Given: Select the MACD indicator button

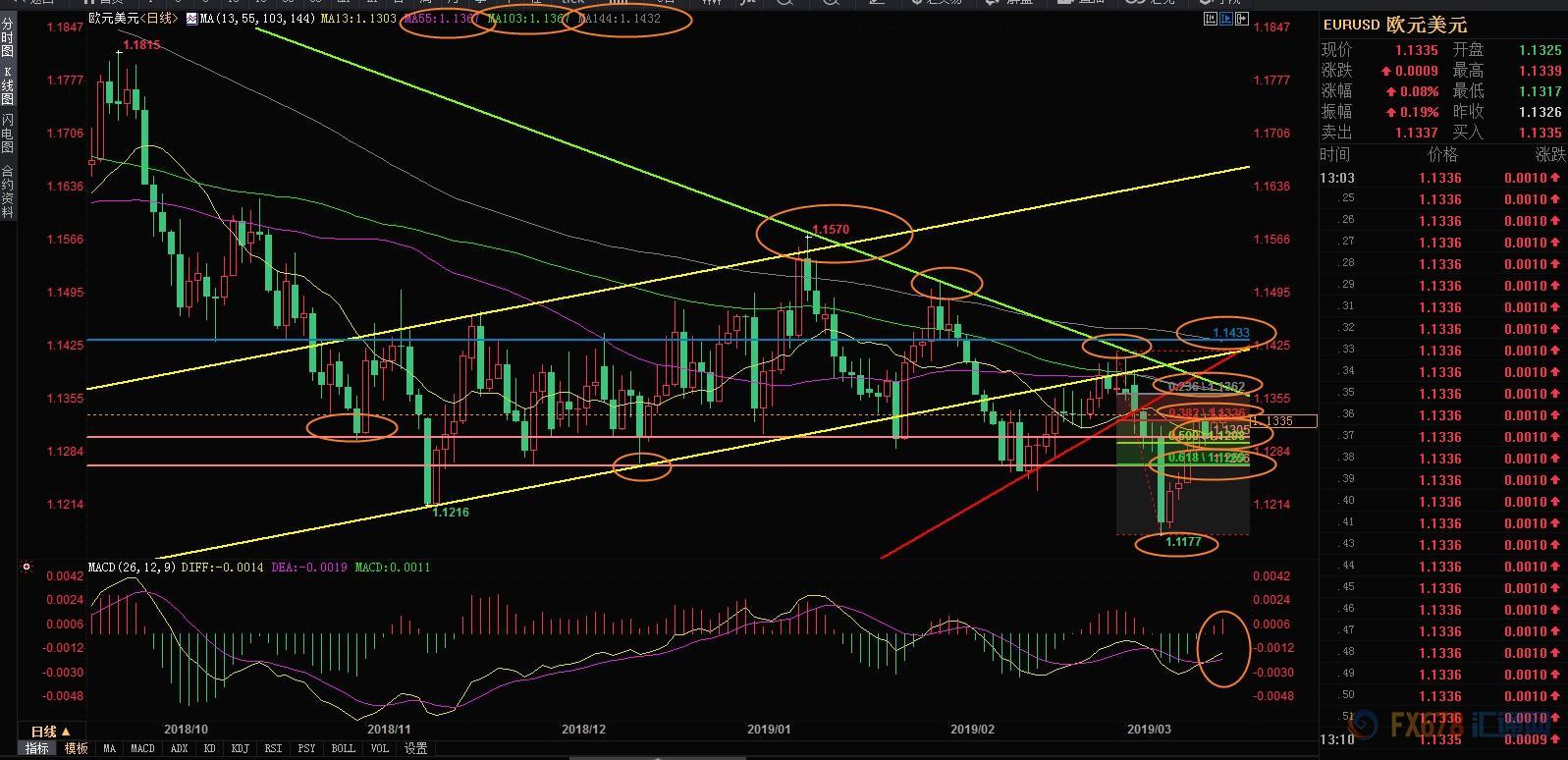Looking at the screenshot, I should (x=142, y=748).
